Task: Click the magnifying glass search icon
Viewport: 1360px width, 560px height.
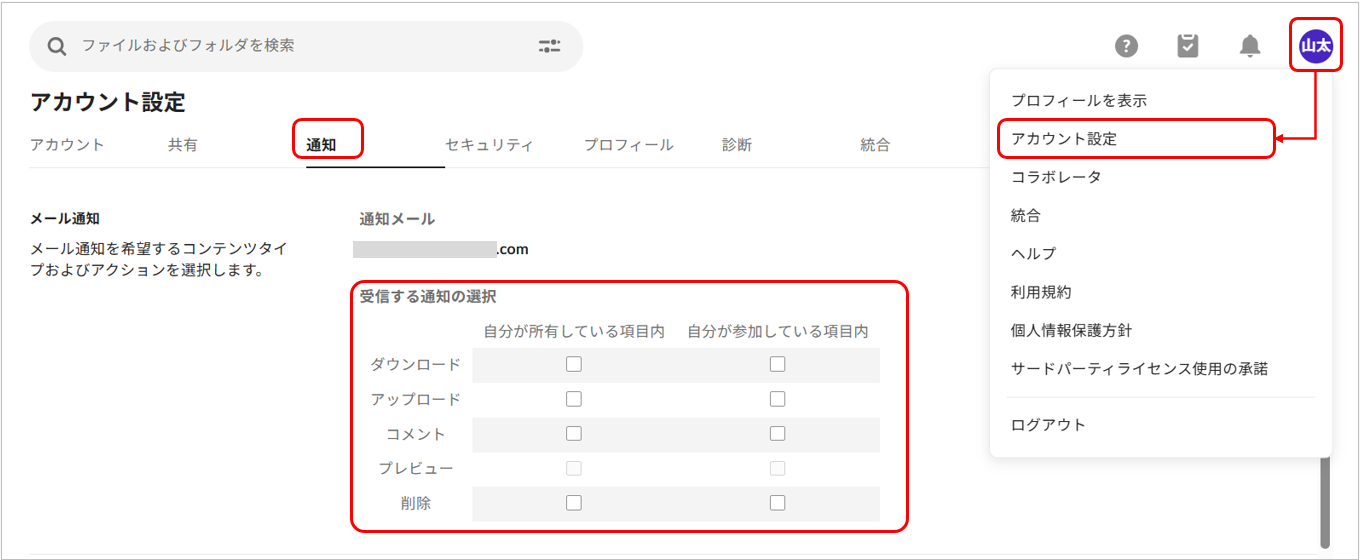Action: pyautogui.click(x=57, y=46)
